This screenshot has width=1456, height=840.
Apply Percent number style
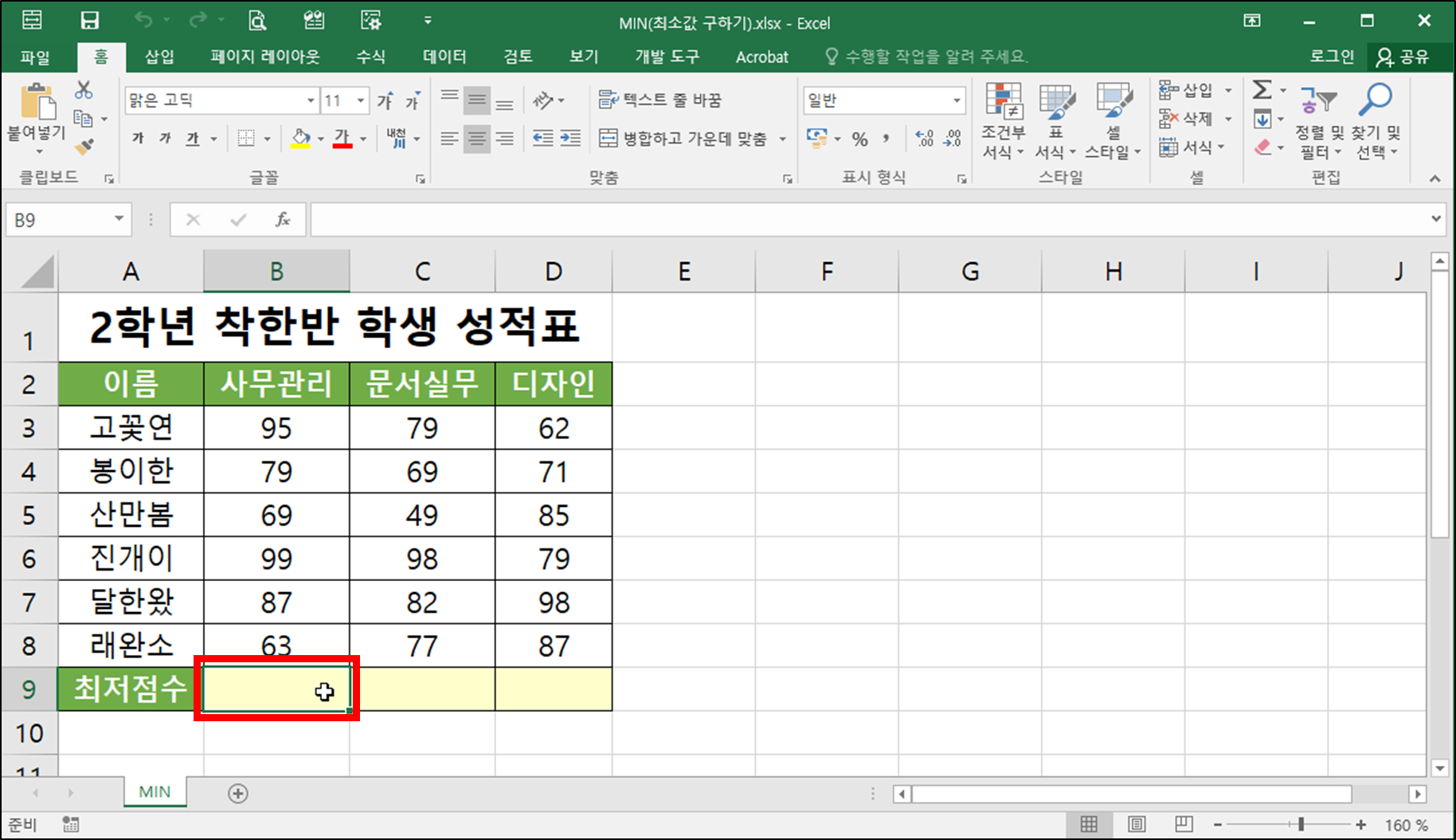pos(859,138)
